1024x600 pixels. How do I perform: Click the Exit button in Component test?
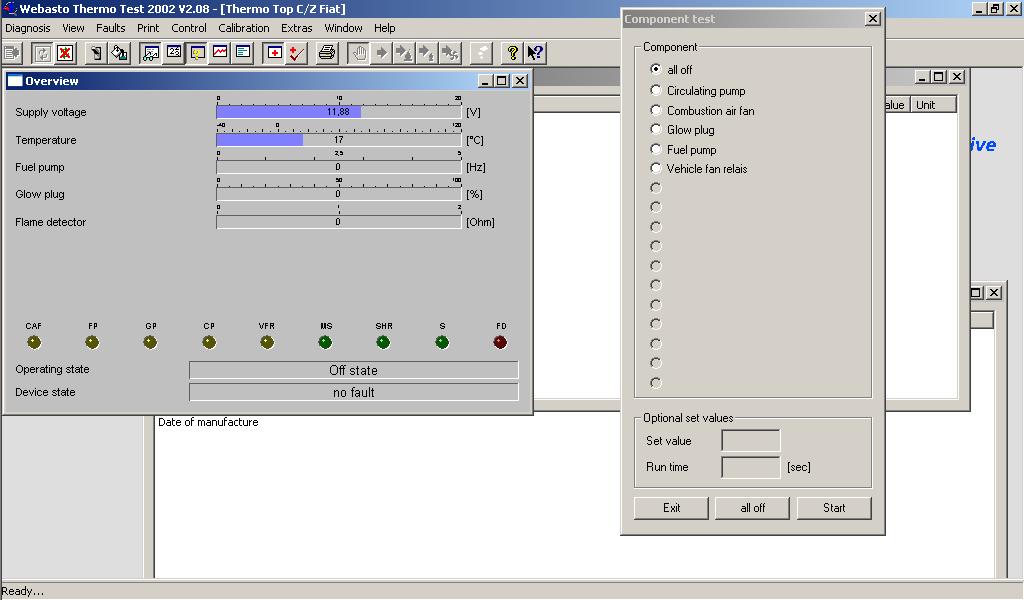click(671, 508)
